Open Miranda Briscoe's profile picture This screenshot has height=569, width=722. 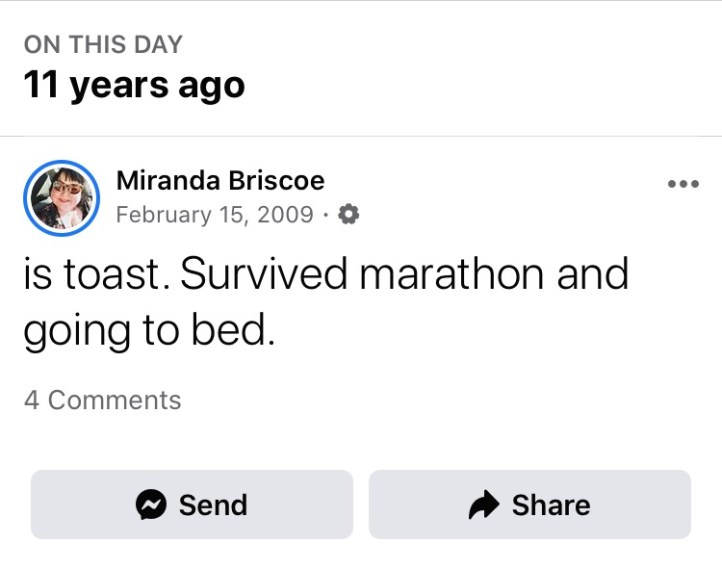pyautogui.click(x=61, y=197)
